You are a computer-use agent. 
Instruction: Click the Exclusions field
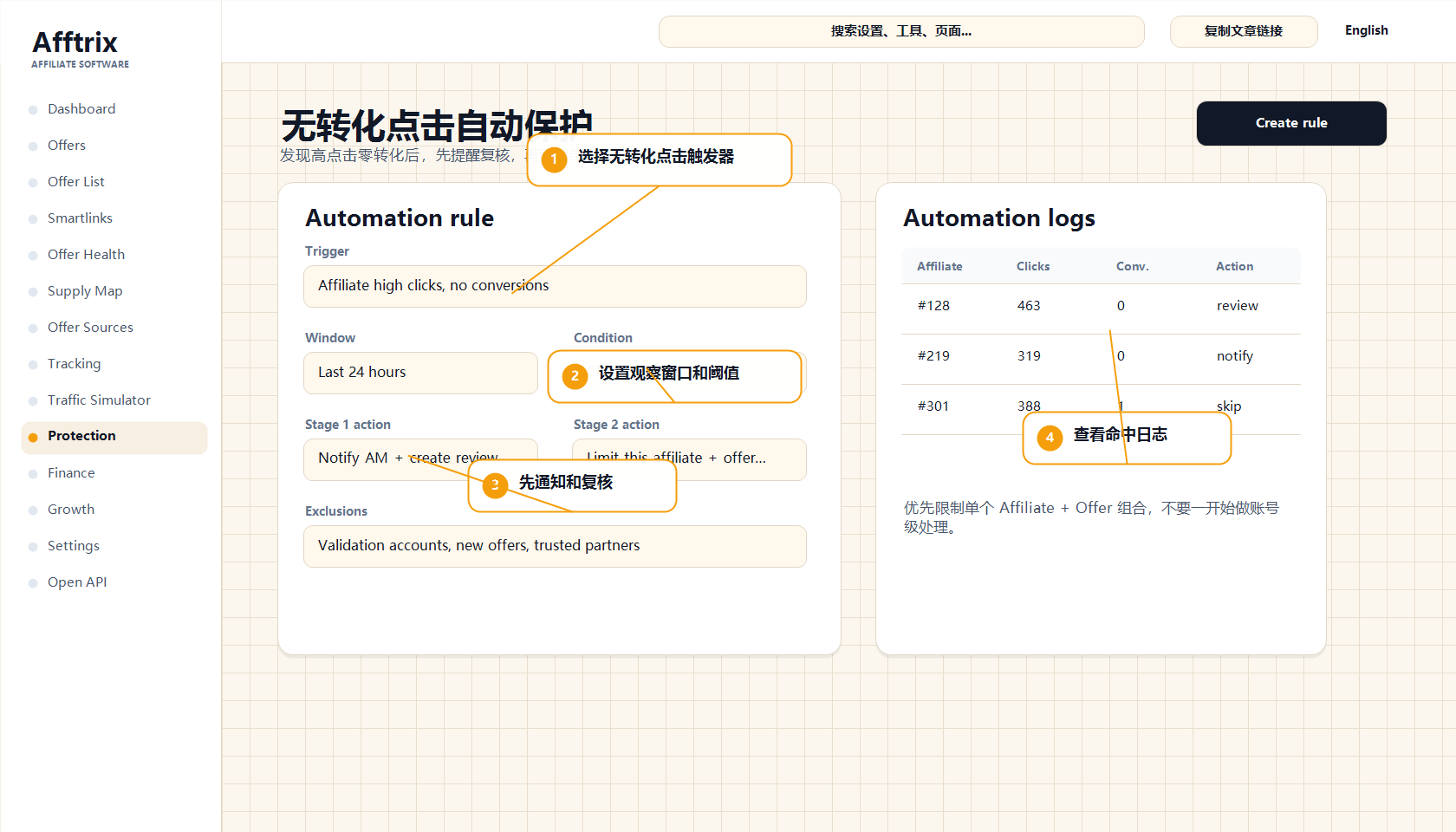click(555, 546)
